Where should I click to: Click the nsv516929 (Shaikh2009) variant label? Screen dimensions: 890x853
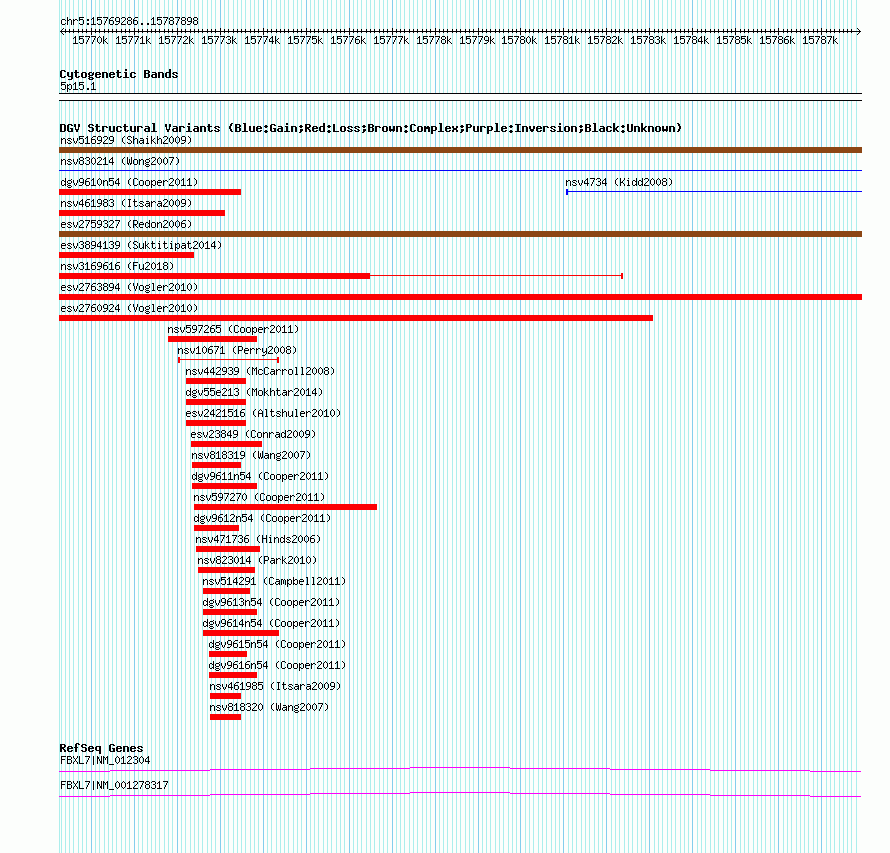point(126,140)
